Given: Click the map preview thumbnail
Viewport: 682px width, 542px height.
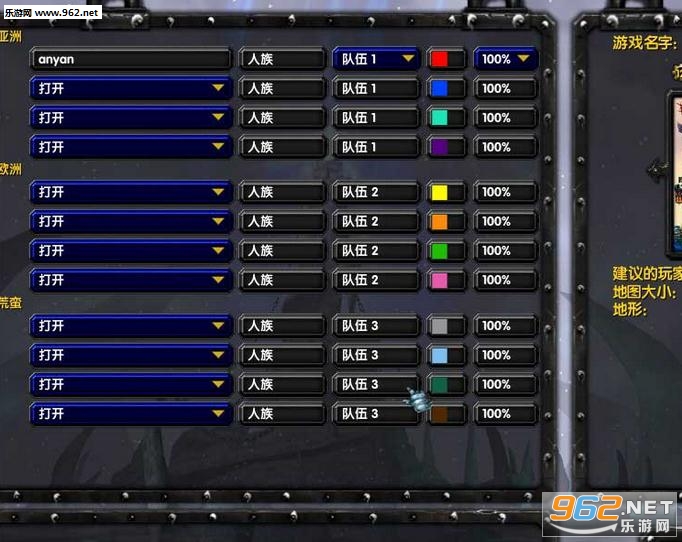Looking at the screenshot, I should coord(675,173).
